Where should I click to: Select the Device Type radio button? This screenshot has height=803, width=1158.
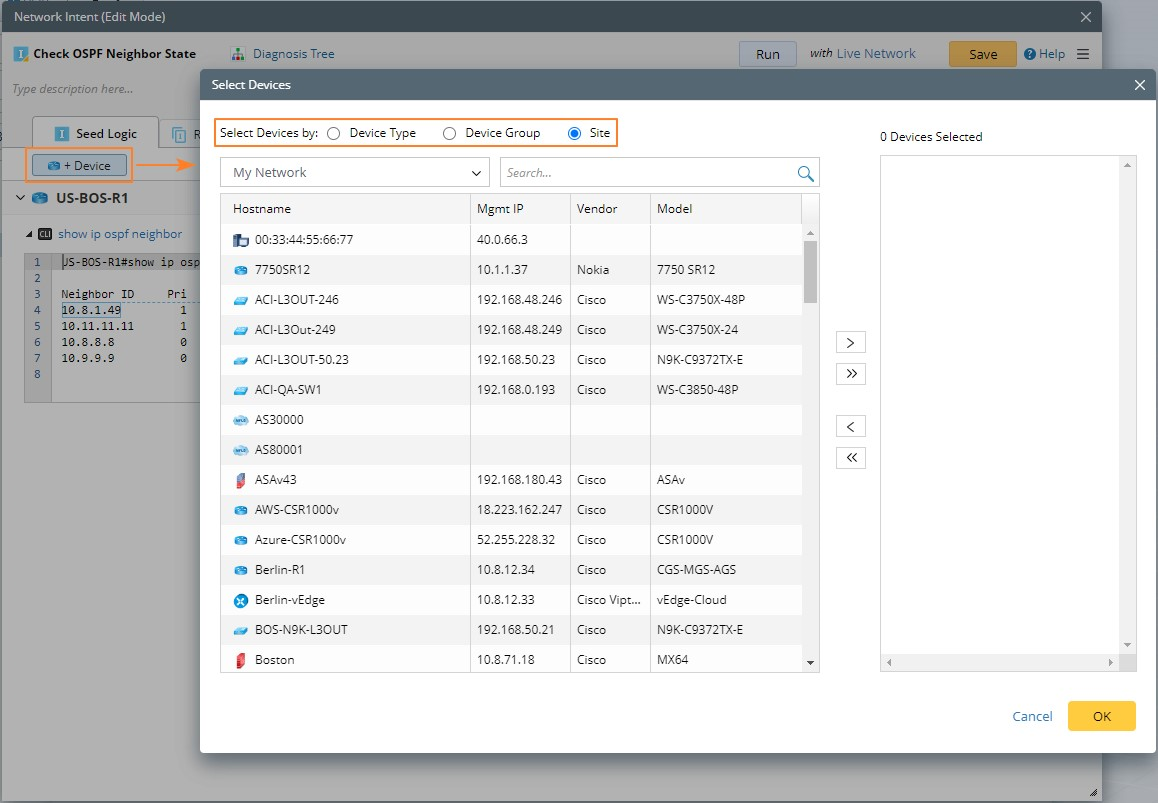pos(334,133)
